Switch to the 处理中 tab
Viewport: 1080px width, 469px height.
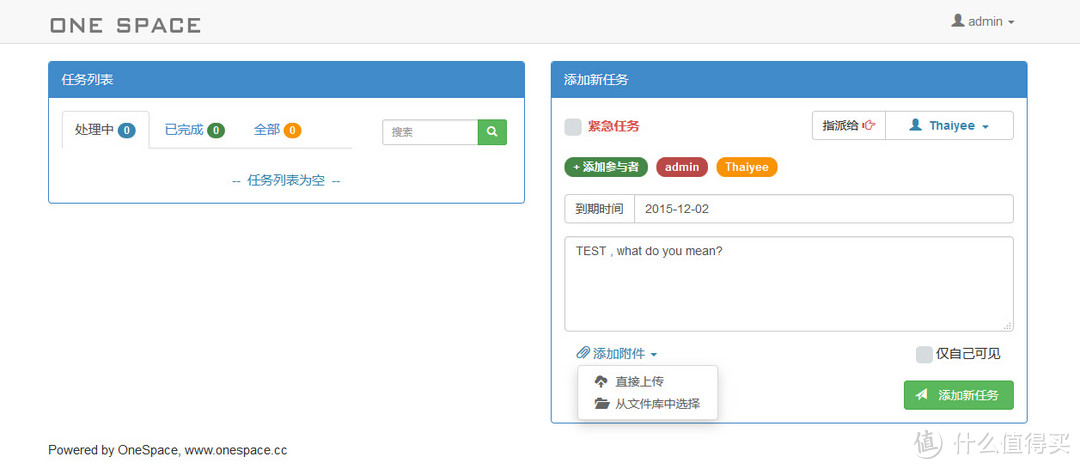pos(105,129)
